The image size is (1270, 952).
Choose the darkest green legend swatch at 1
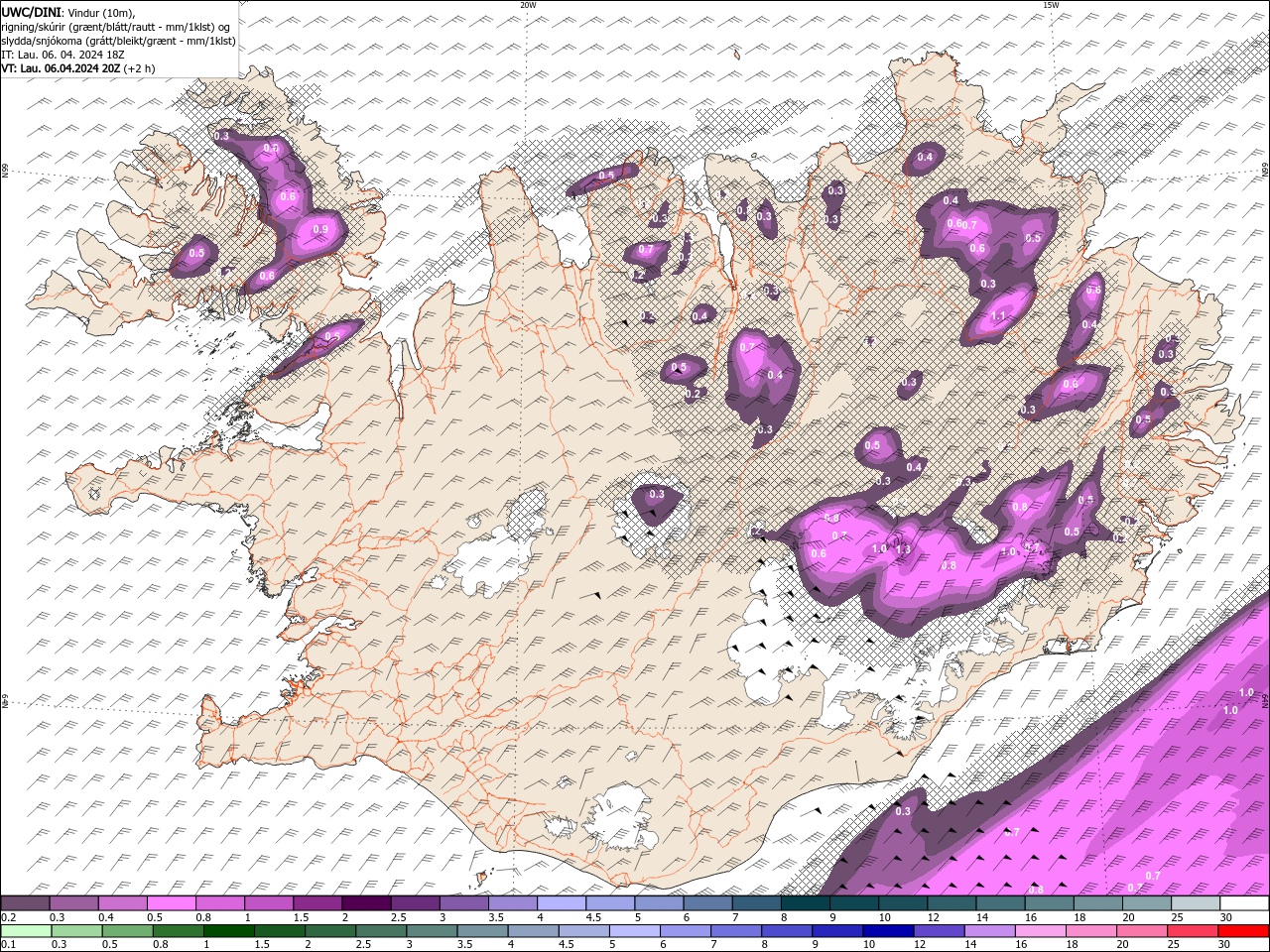tap(228, 931)
